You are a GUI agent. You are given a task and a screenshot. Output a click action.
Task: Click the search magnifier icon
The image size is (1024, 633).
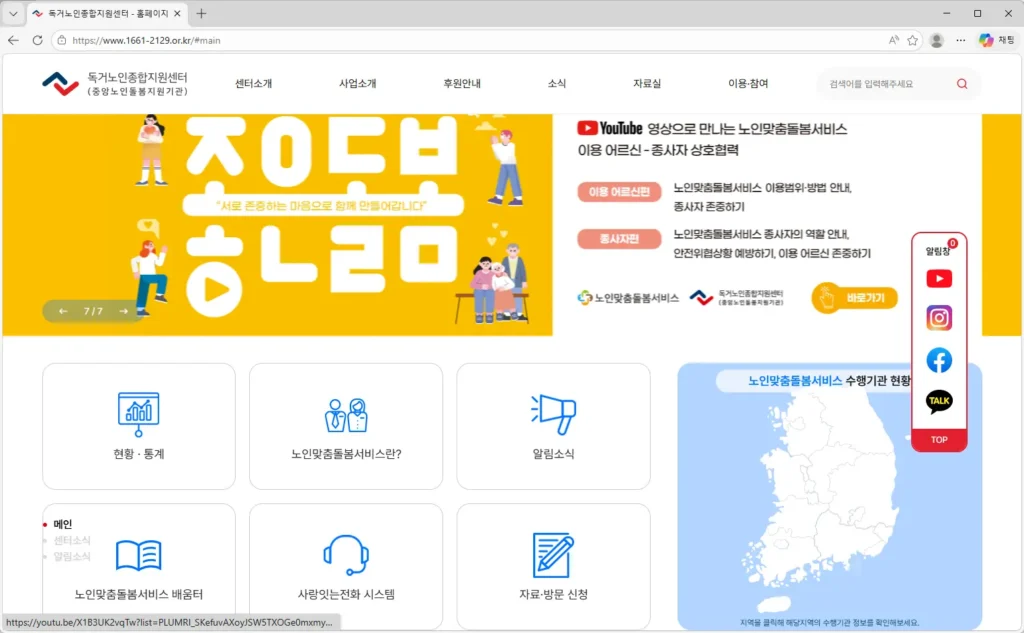click(x=961, y=84)
